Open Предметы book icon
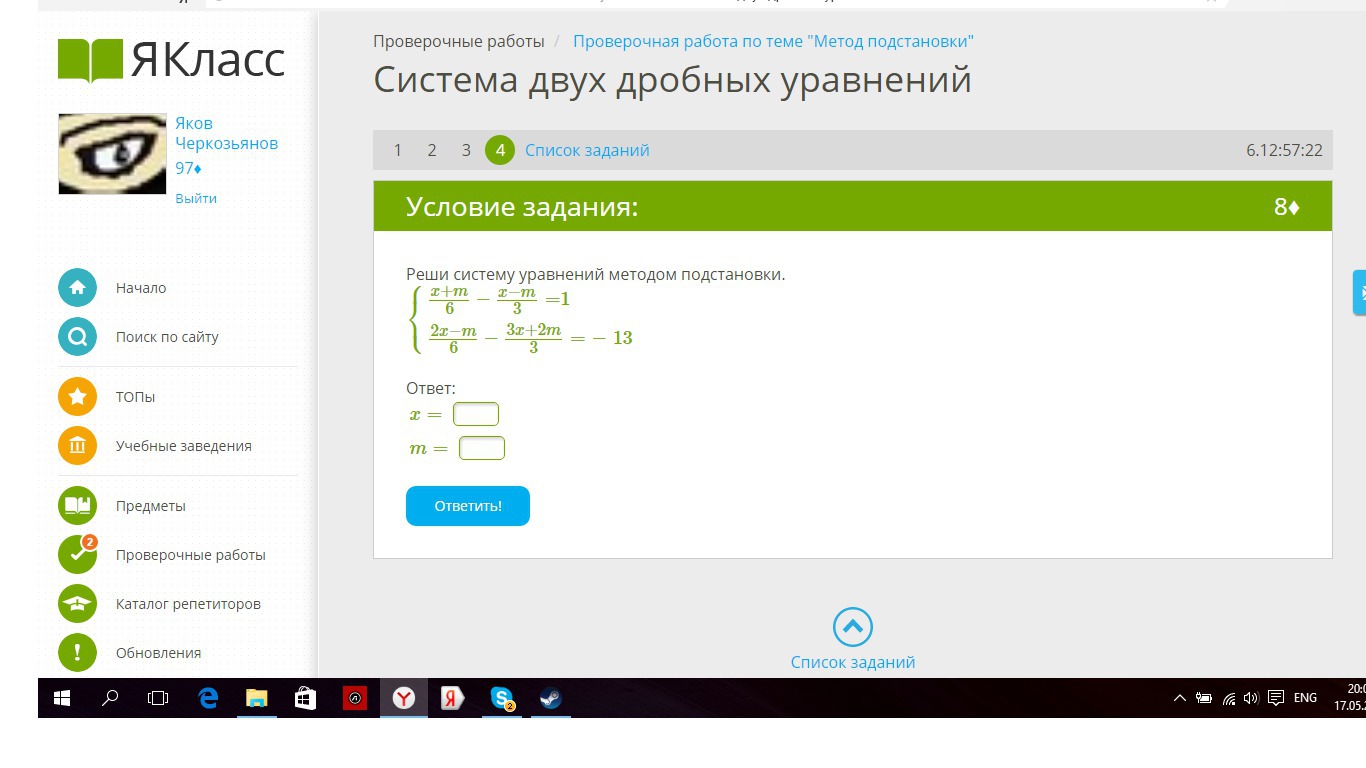 (x=77, y=506)
